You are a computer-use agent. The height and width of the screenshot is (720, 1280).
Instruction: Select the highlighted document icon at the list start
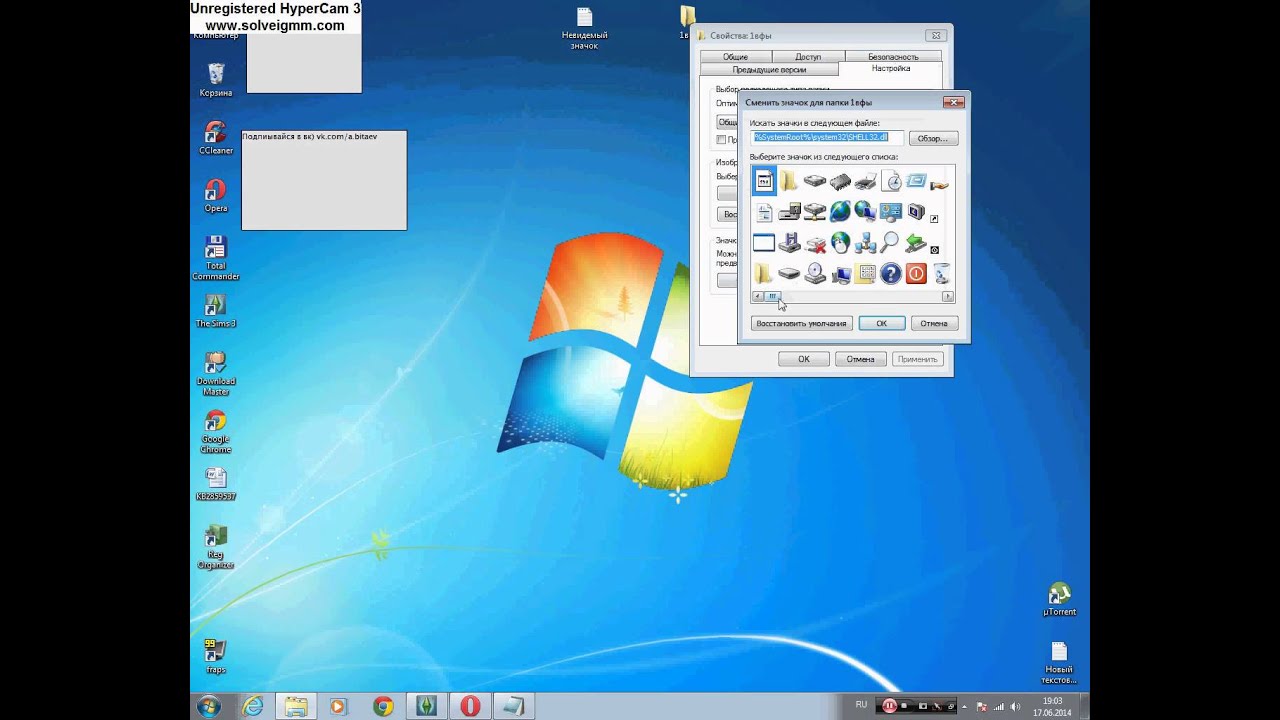[x=764, y=181]
